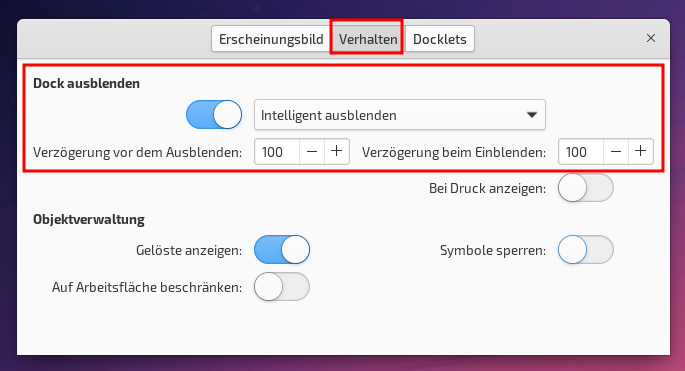Turn off Gelöste anzeigen switch

[282, 250]
